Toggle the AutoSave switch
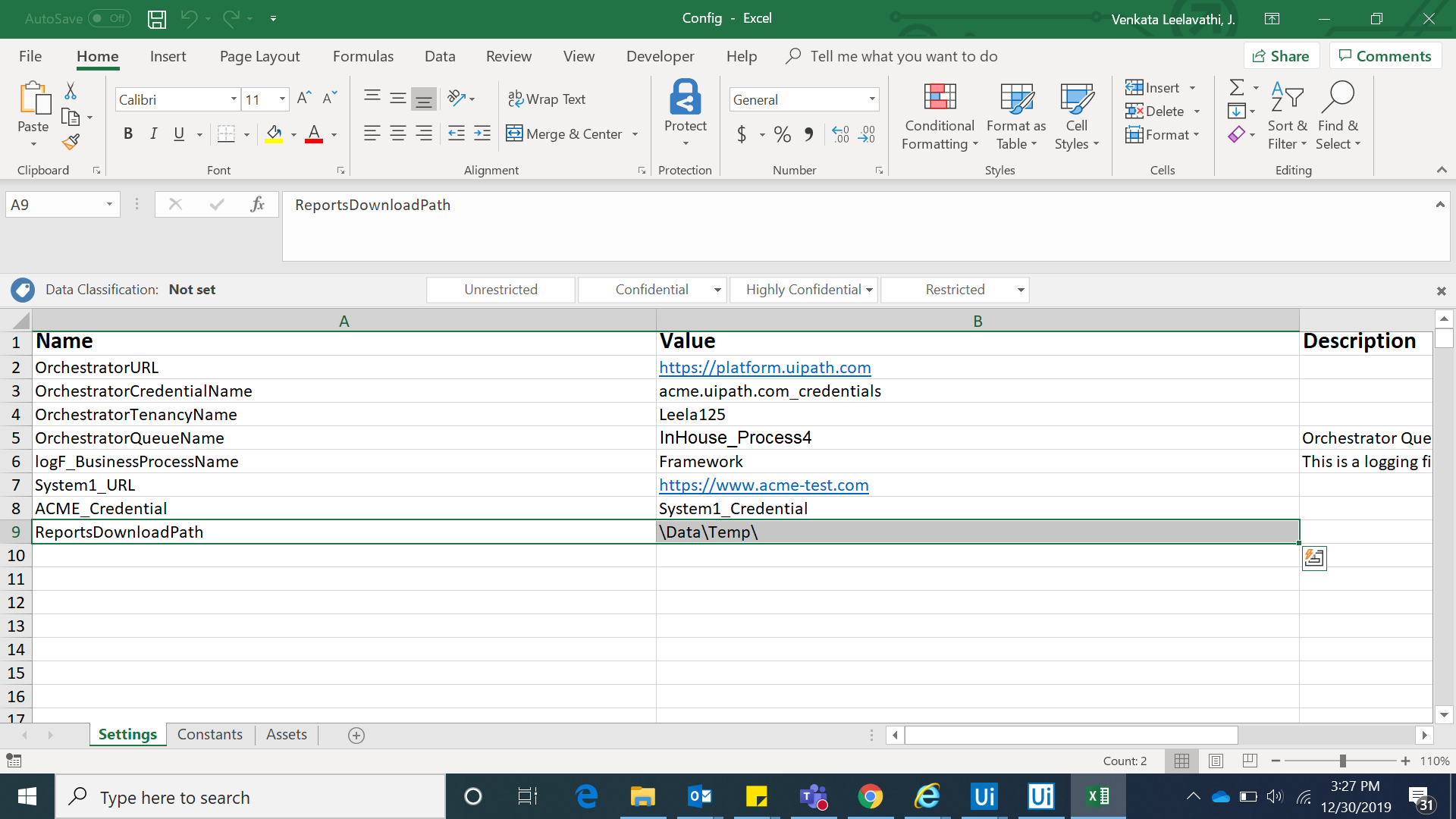 coord(109,18)
